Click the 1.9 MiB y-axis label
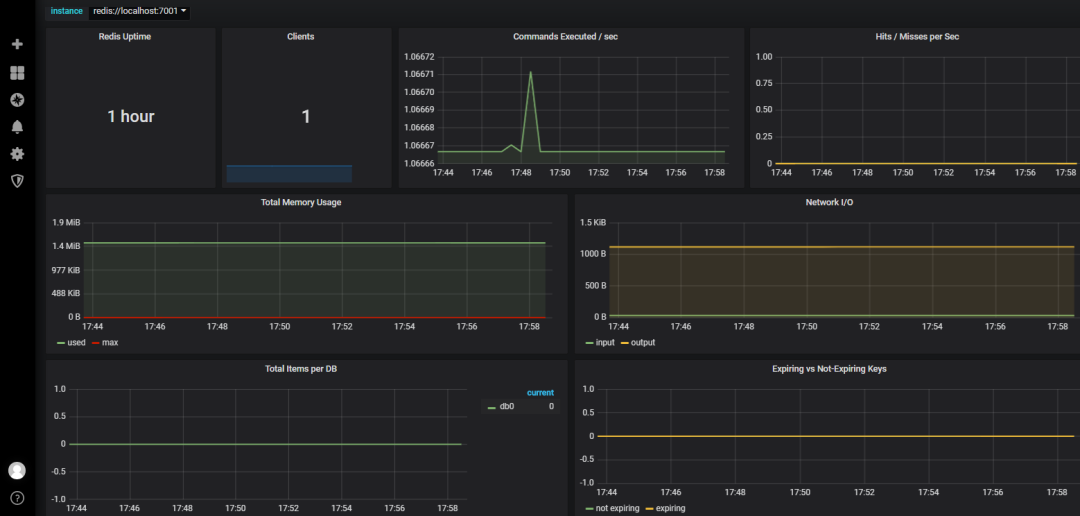The height and width of the screenshot is (516, 1080). click(66, 223)
